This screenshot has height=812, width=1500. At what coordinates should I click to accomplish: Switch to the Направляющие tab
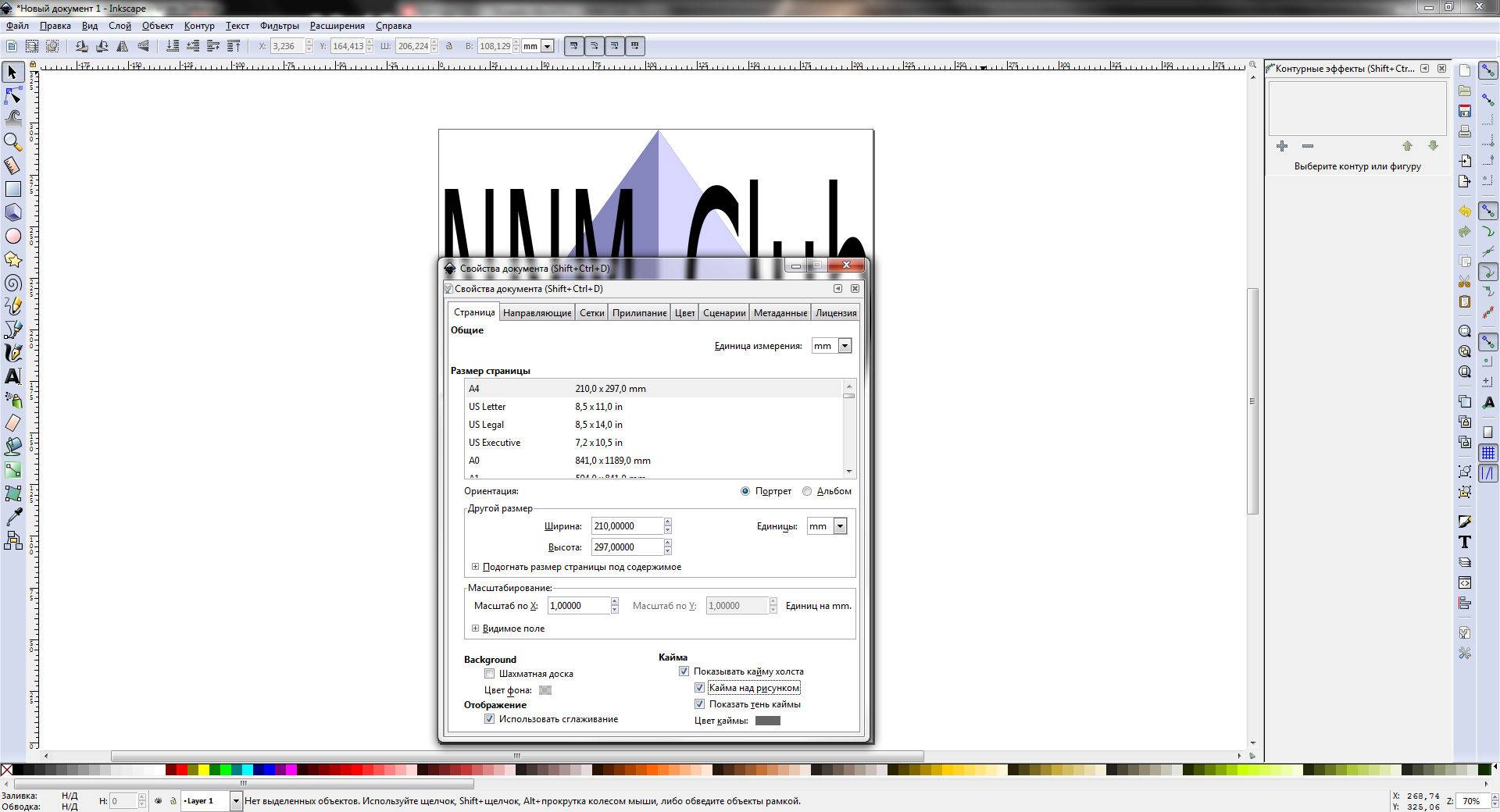coord(537,313)
